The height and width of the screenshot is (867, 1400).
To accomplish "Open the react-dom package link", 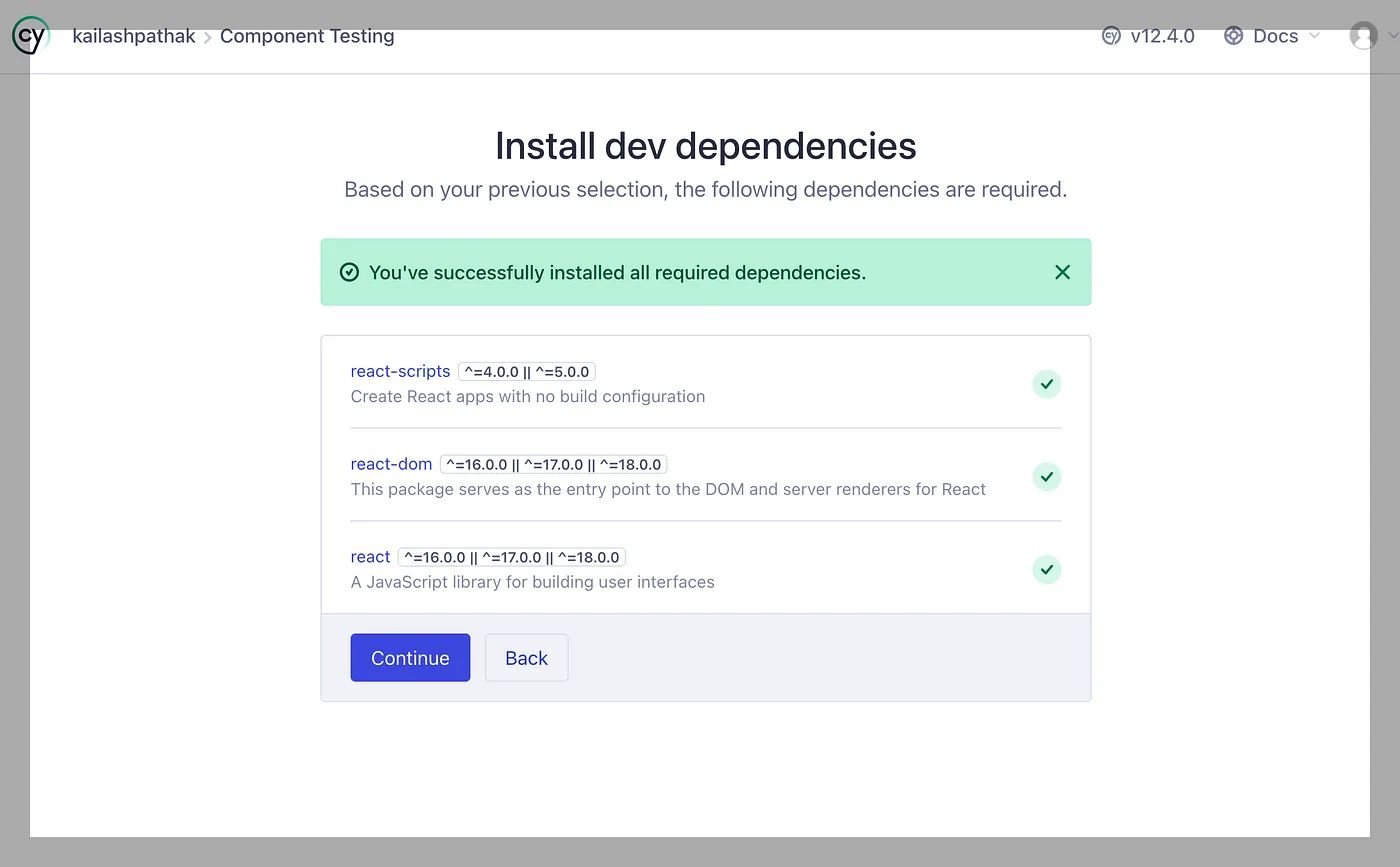I will pos(391,464).
